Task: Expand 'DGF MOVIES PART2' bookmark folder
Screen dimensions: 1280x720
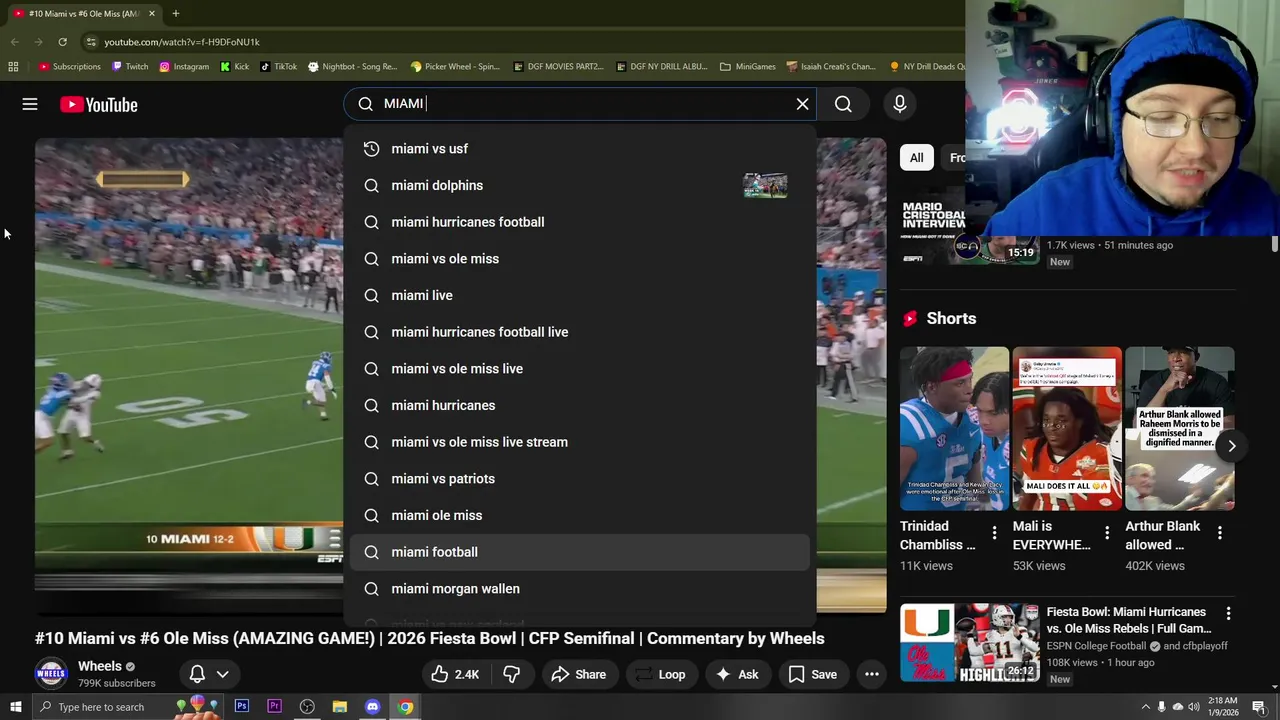Action: [558, 67]
